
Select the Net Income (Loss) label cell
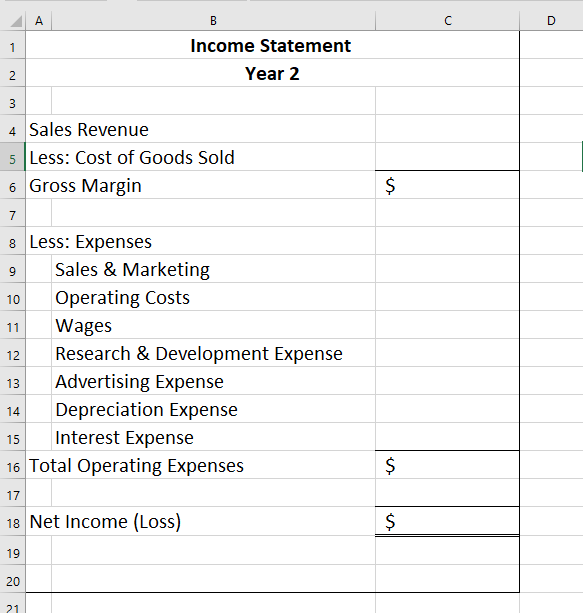click(201, 522)
